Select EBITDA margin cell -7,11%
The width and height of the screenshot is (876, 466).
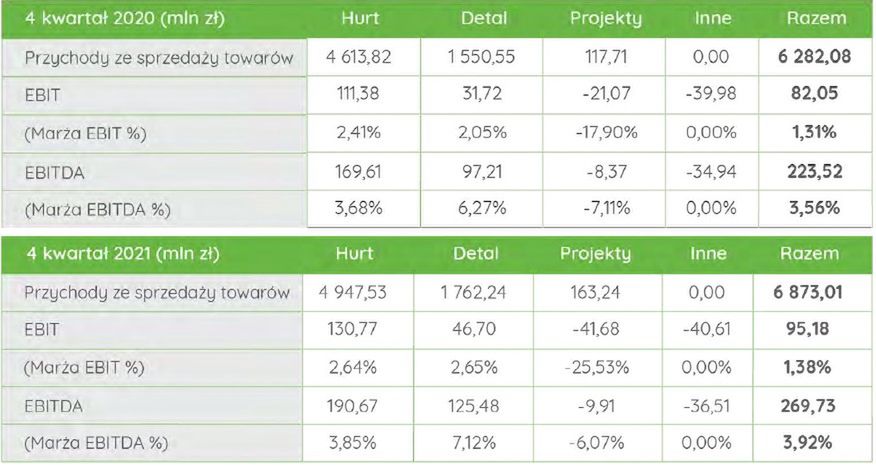point(606,208)
